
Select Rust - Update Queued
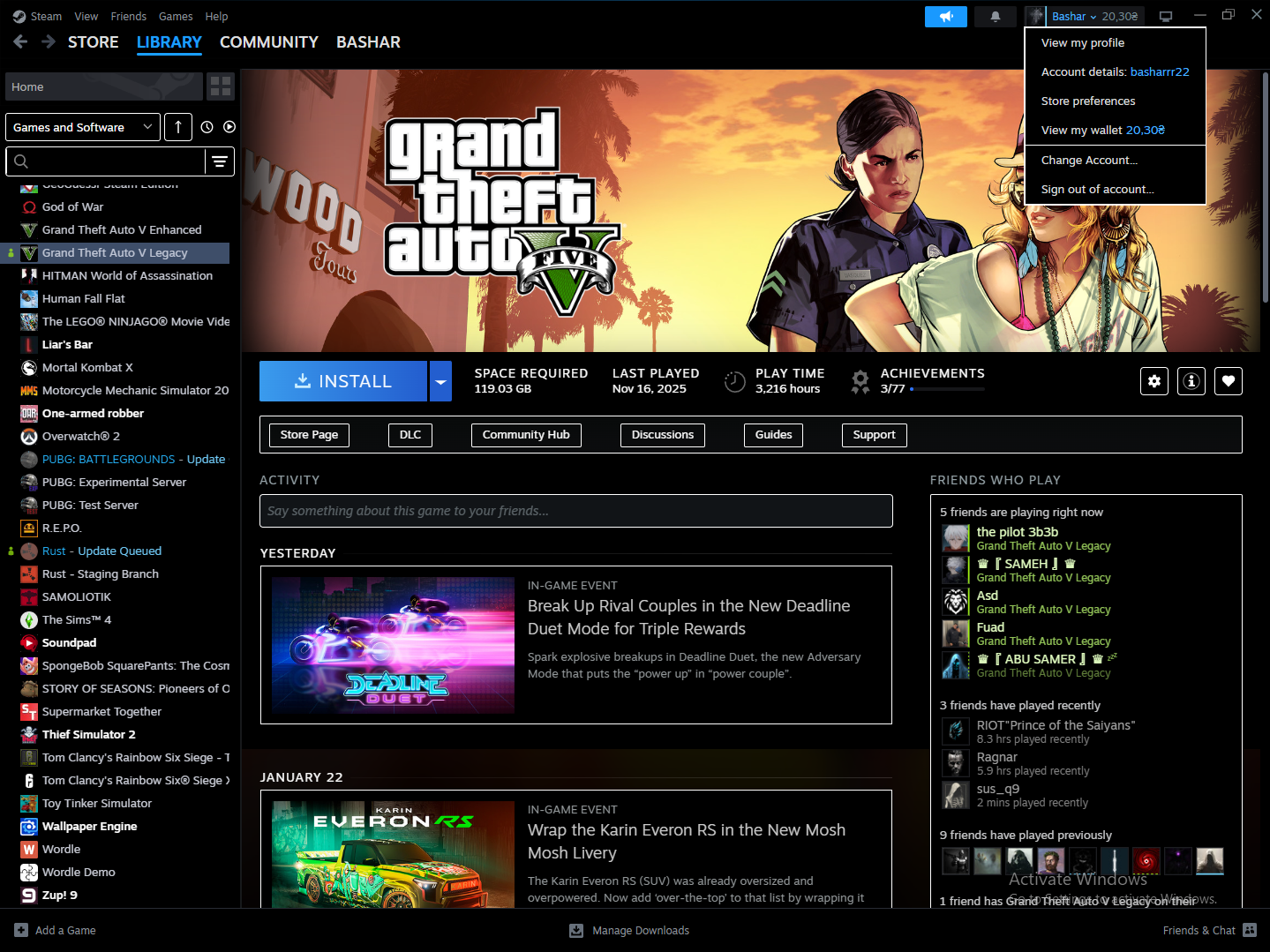tap(124, 551)
